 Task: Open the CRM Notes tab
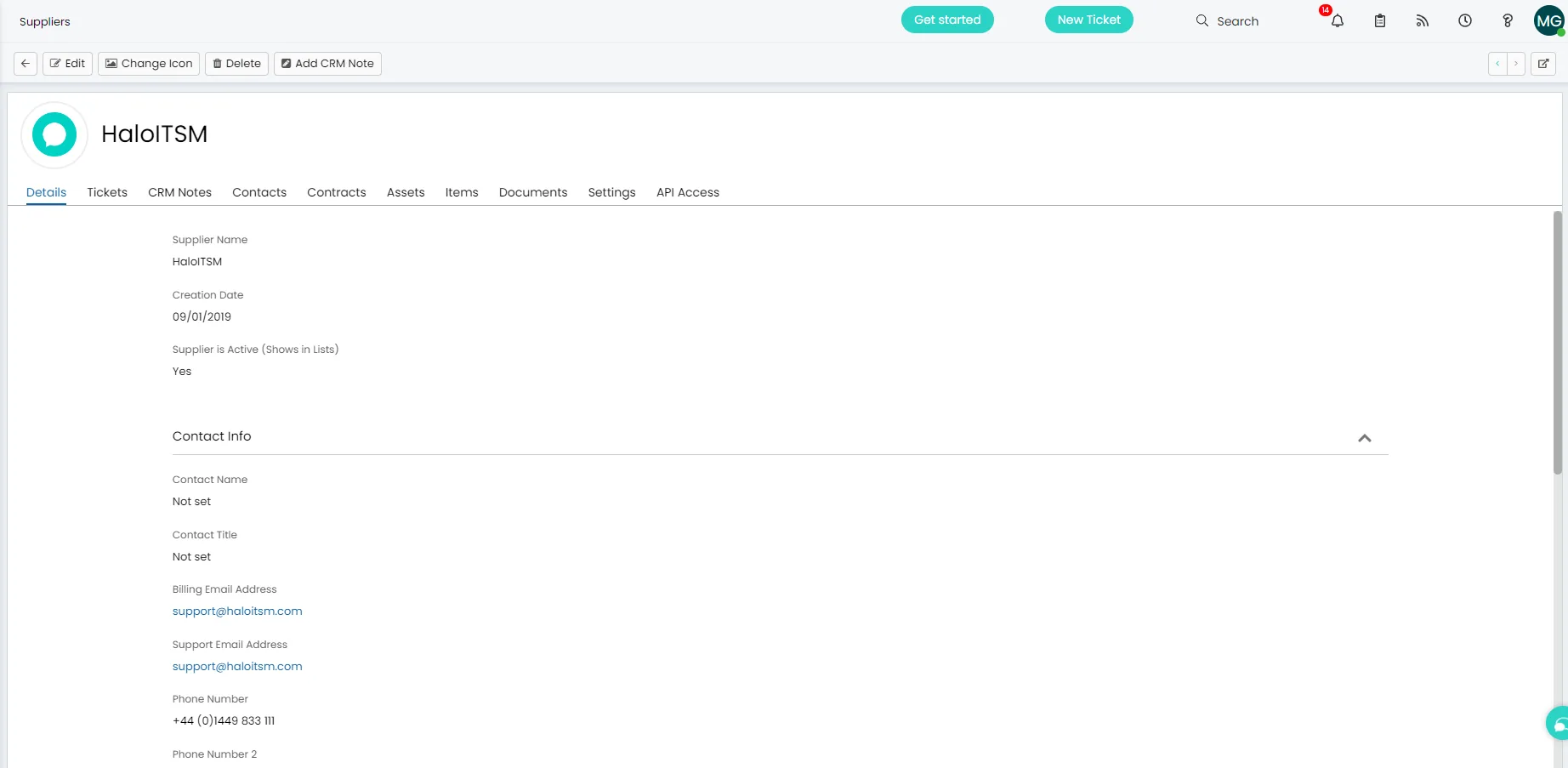(x=179, y=192)
